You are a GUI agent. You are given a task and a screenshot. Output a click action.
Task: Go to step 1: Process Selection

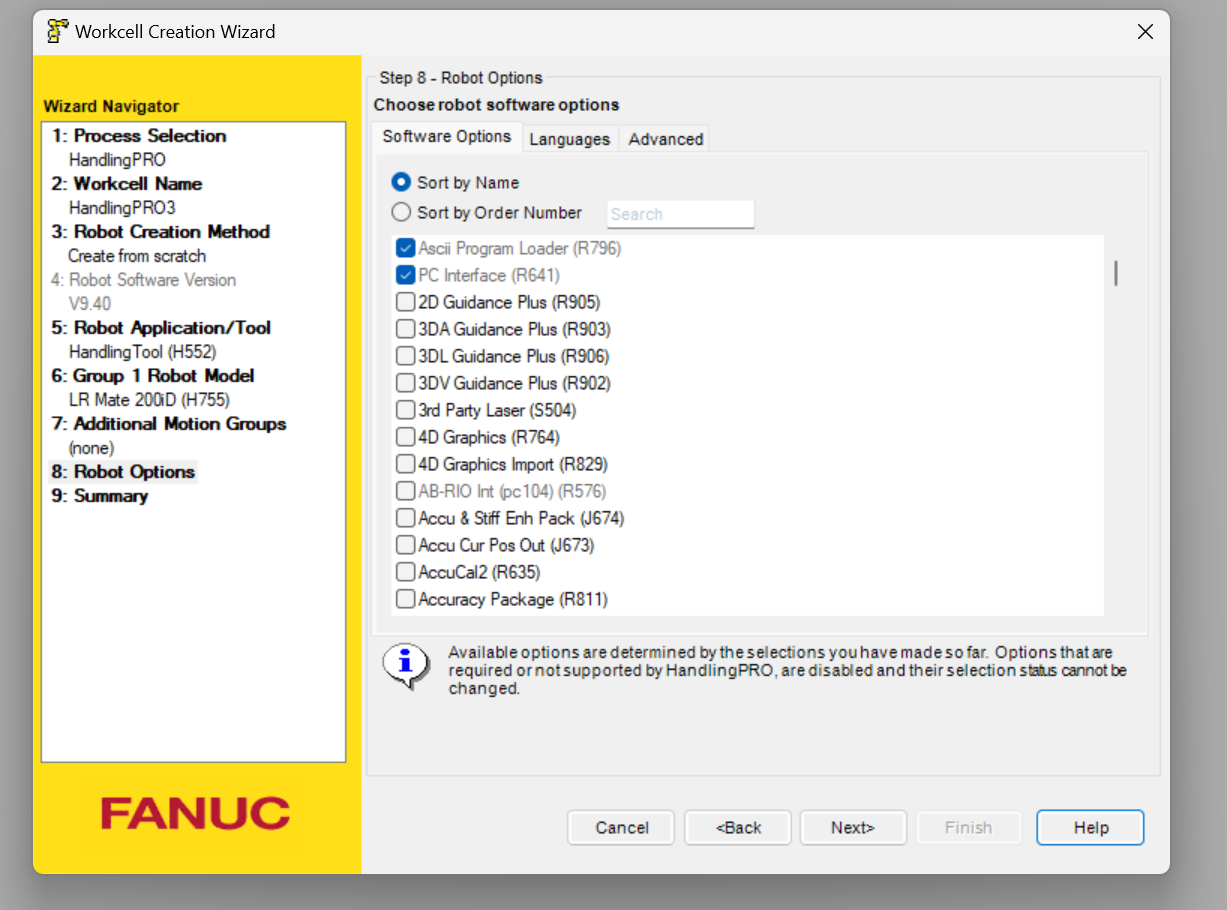tap(139, 136)
